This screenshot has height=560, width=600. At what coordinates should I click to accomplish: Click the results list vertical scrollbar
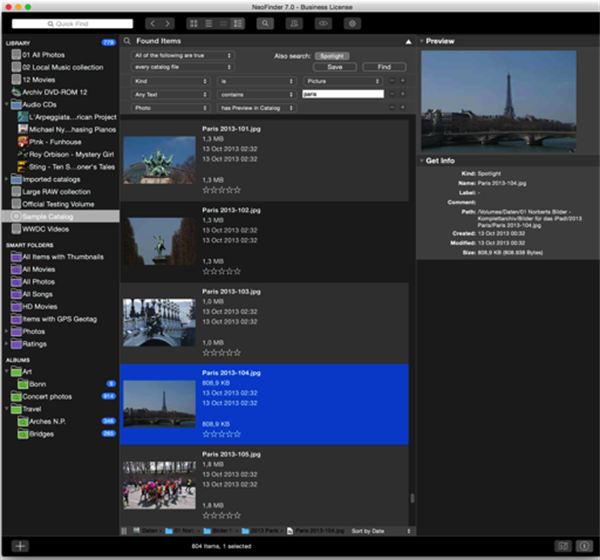(412, 498)
